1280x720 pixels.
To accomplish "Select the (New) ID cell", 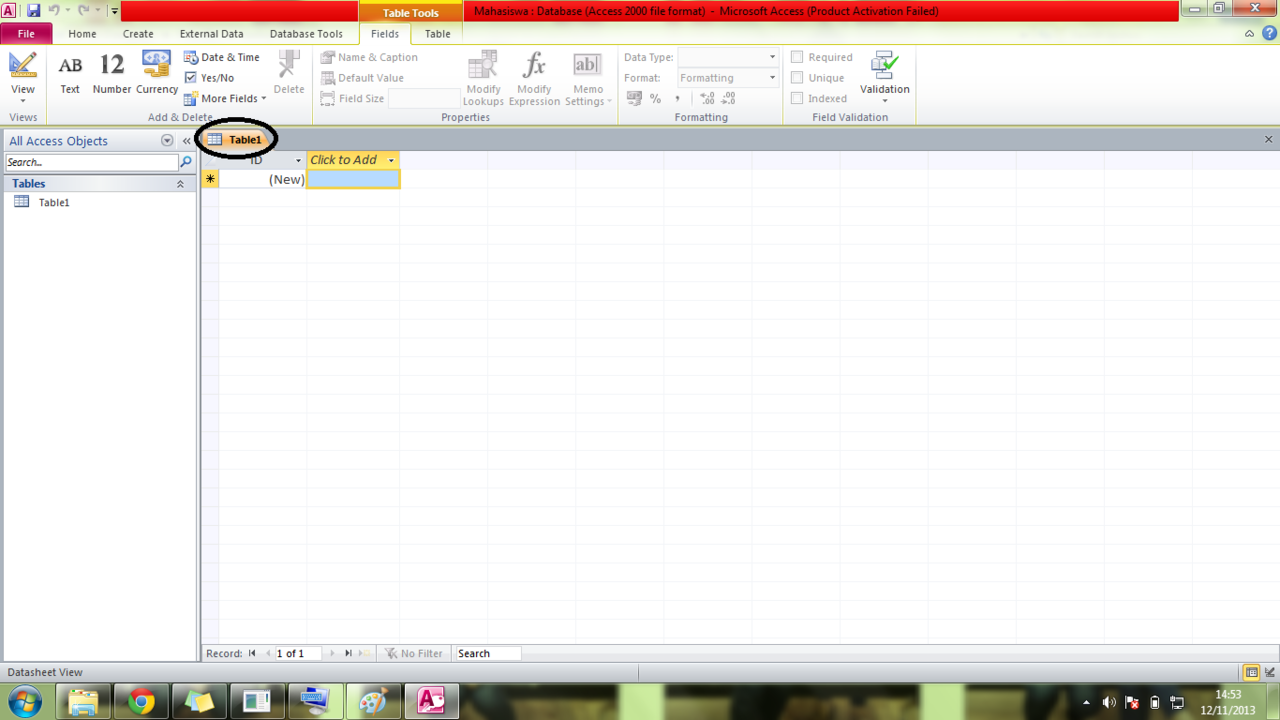I will click(263, 179).
